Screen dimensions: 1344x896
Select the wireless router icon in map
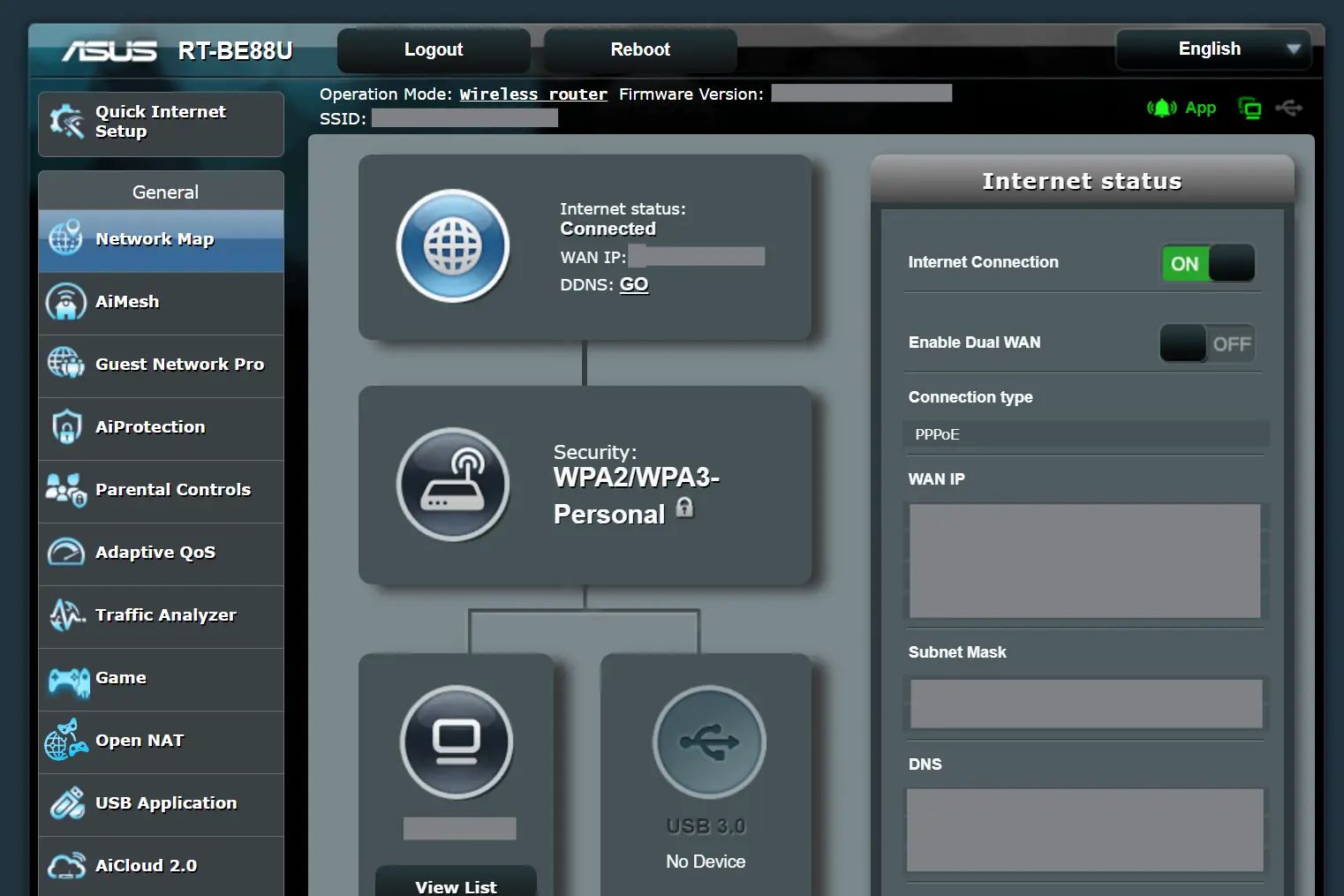point(453,484)
